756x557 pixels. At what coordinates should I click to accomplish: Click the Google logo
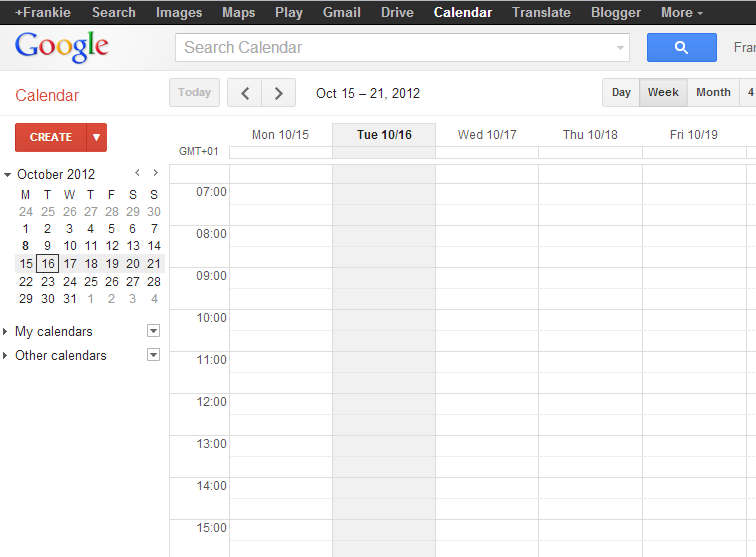pyautogui.click(x=62, y=46)
